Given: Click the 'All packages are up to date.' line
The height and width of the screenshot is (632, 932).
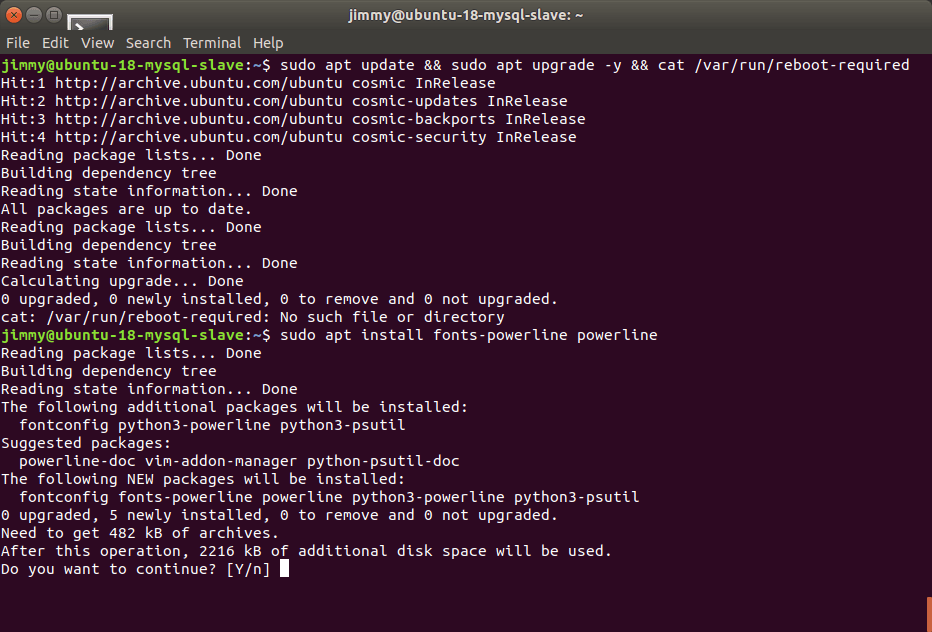Looking at the screenshot, I should [126, 209].
